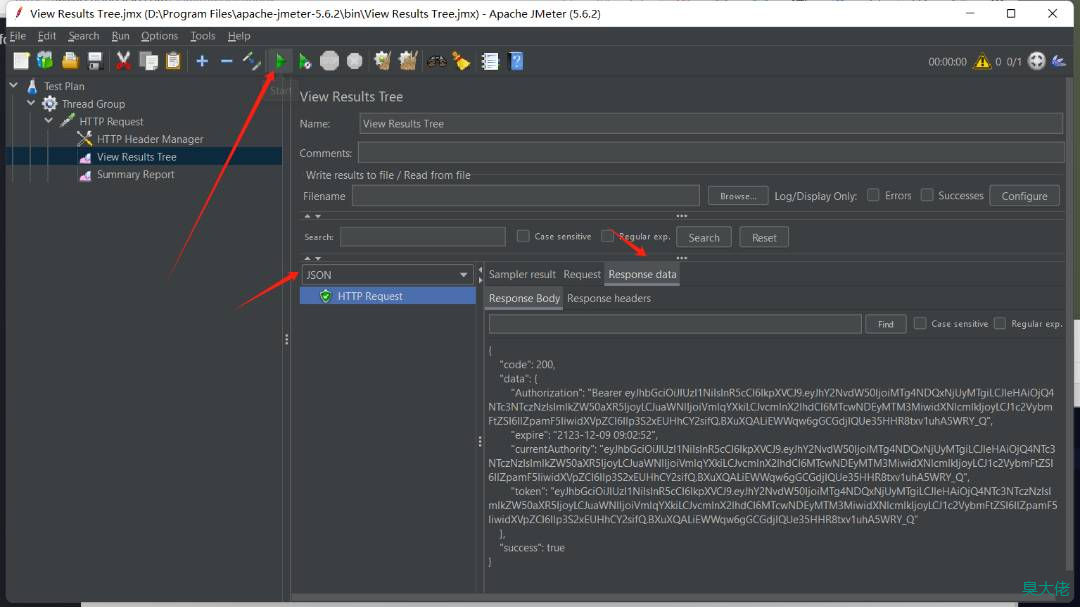Click the Stop test icon
Image resolution: width=1080 pixels, height=607 pixels.
click(x=330, y=61)
